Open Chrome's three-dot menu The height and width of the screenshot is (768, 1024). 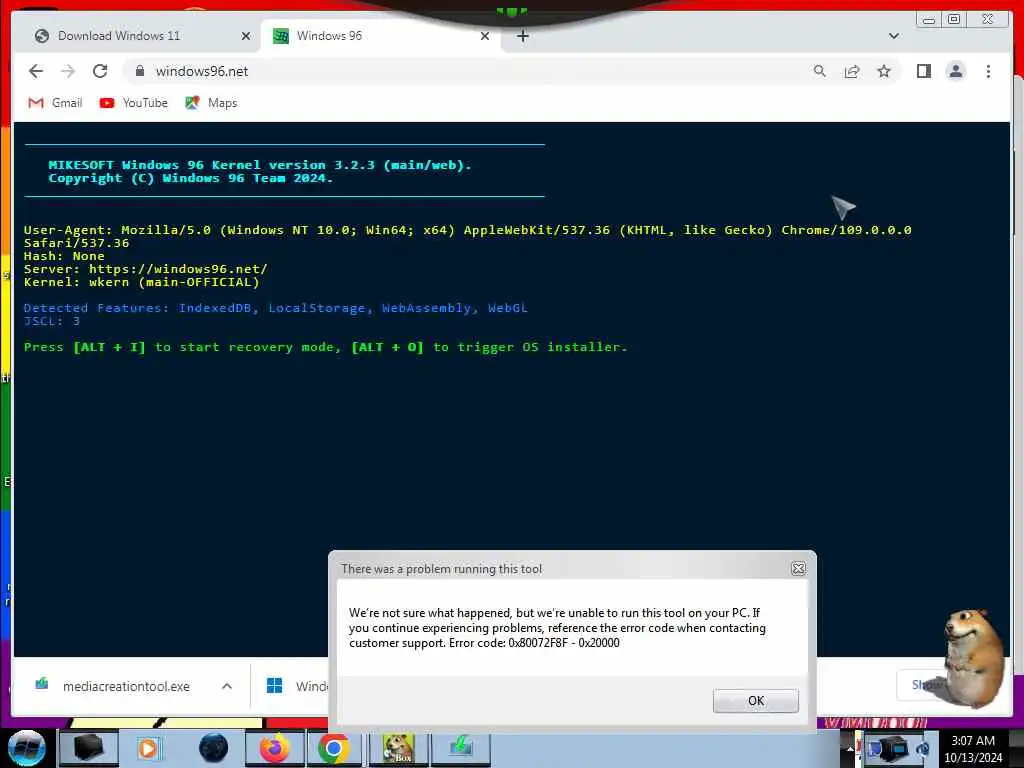pyautogui.click(x=988, y=71)
